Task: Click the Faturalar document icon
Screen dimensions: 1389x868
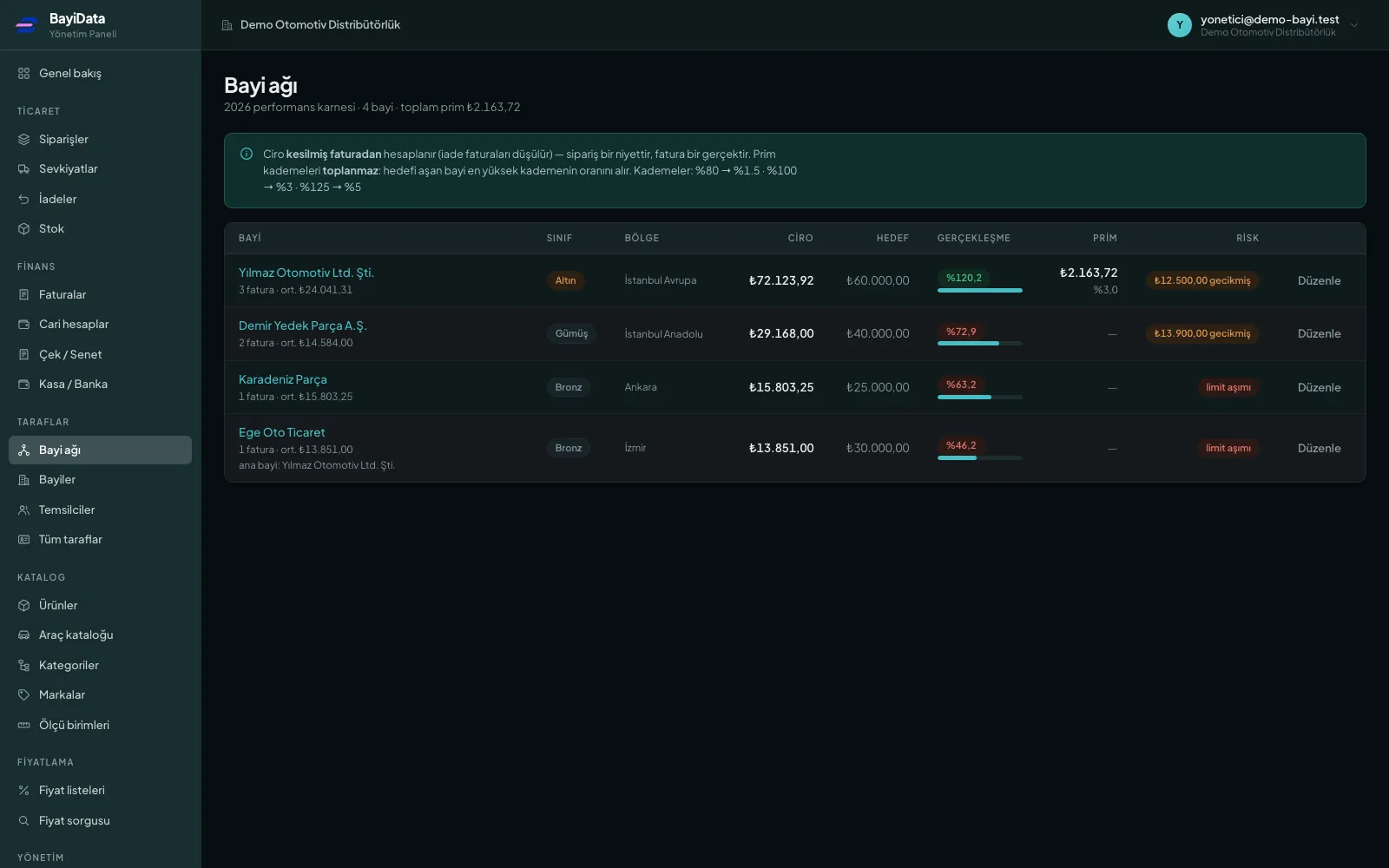Action: pyautogui.click(x=23, y=295)
